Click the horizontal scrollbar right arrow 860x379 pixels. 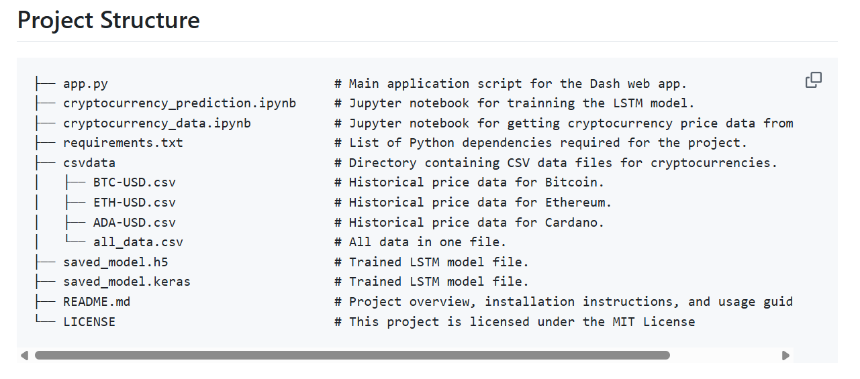pyautogui.click(x=785, y=355)
